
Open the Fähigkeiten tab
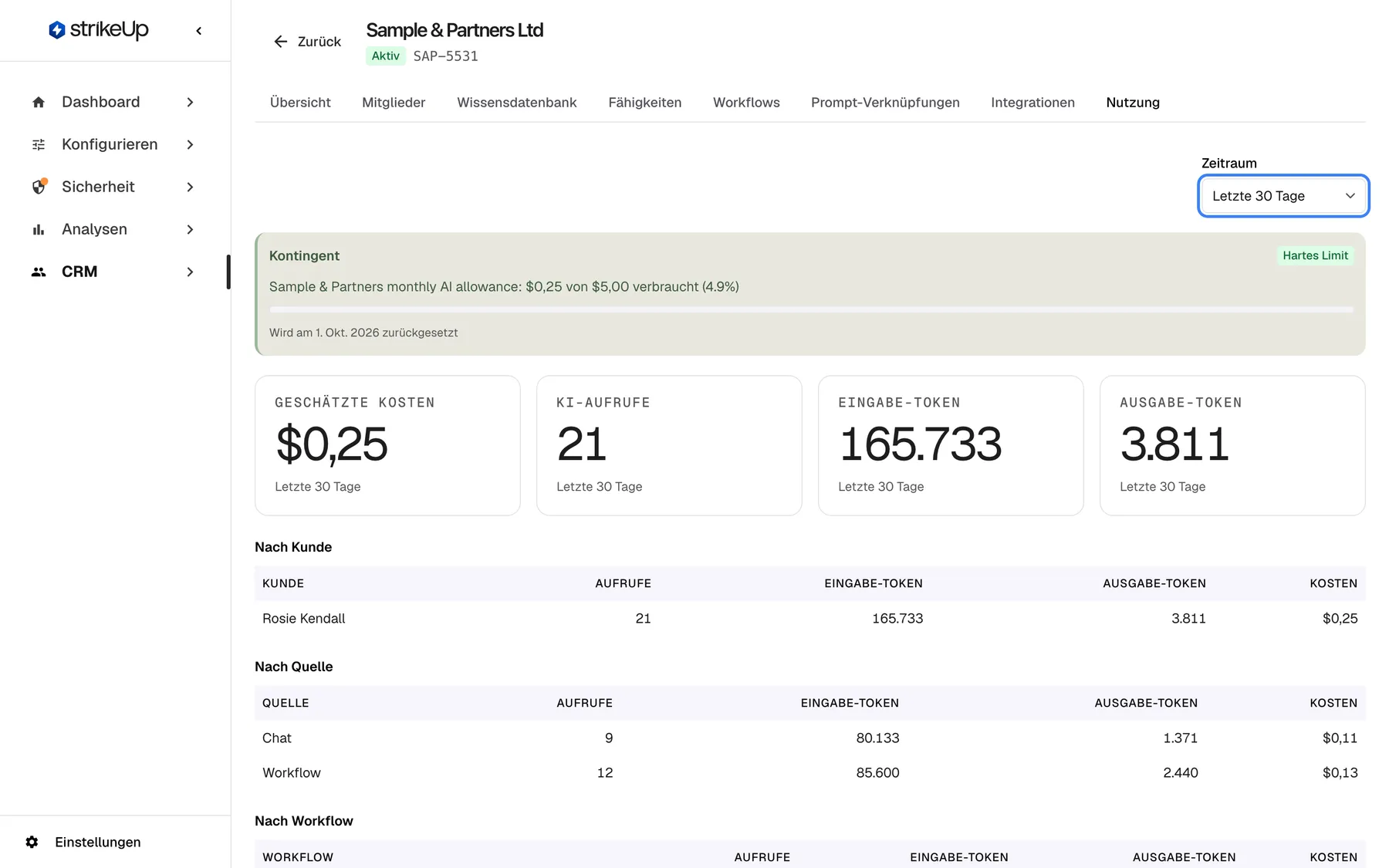tap(645, 103)
